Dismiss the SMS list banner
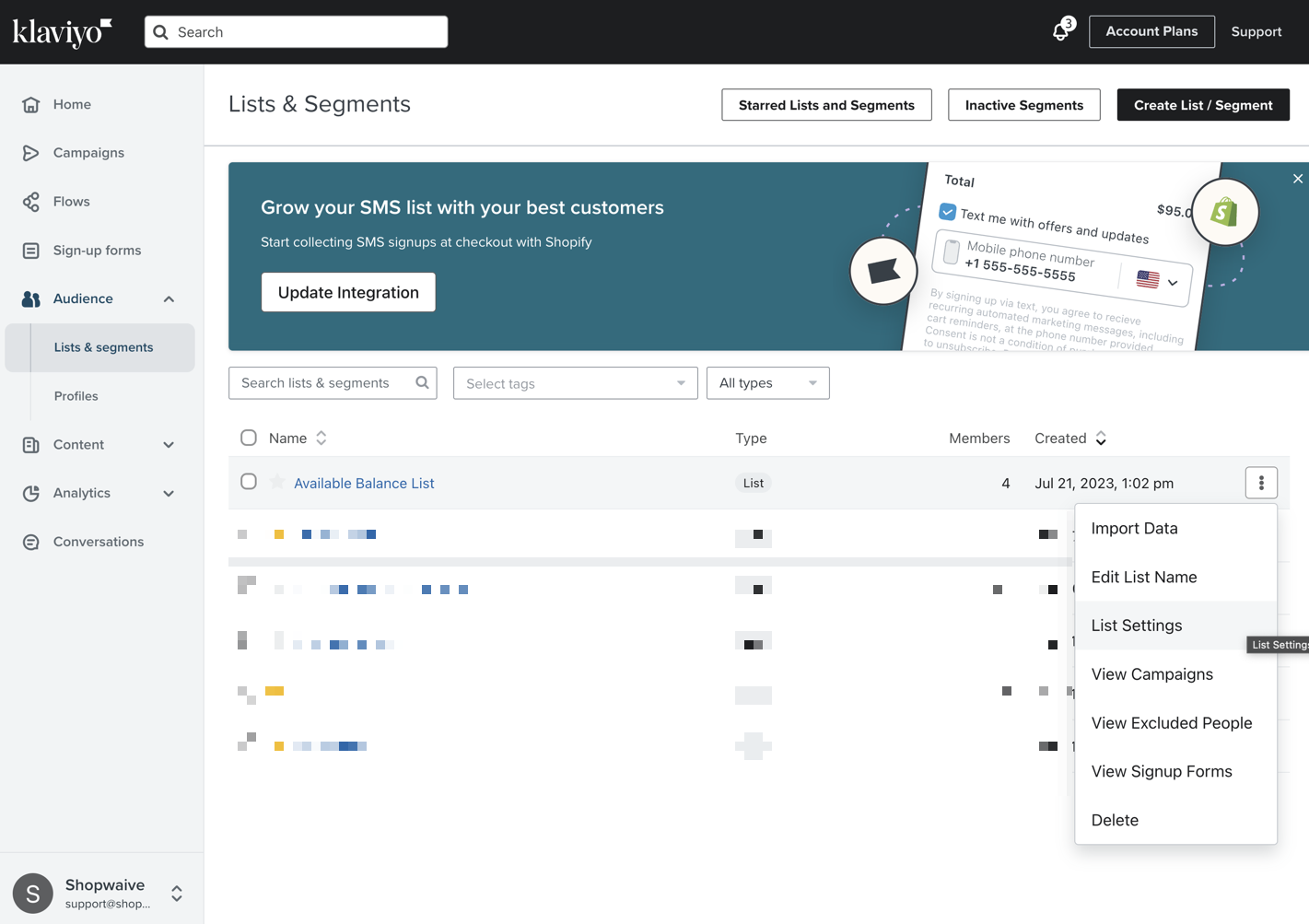1309x924 pixels. tap(1297, 179)
